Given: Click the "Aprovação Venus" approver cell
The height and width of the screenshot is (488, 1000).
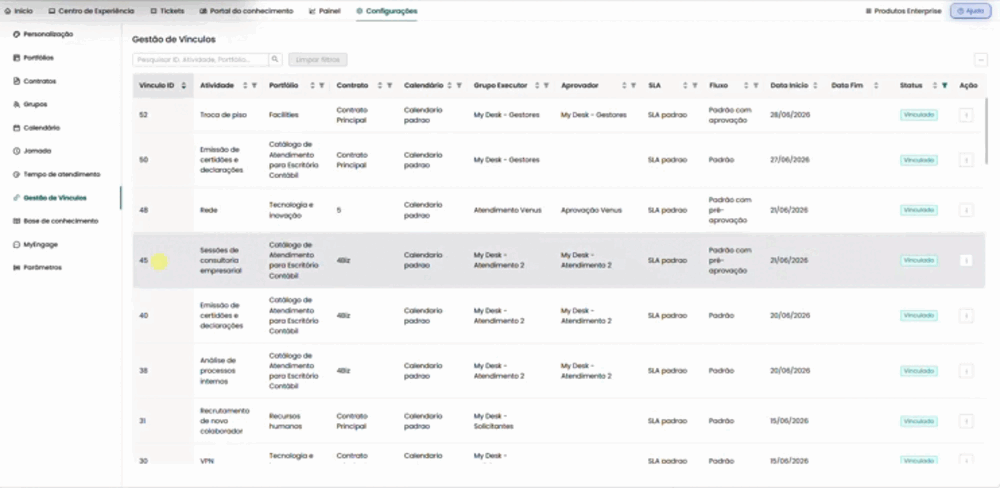Looking at the screenshot, I should tap(591, 210).
